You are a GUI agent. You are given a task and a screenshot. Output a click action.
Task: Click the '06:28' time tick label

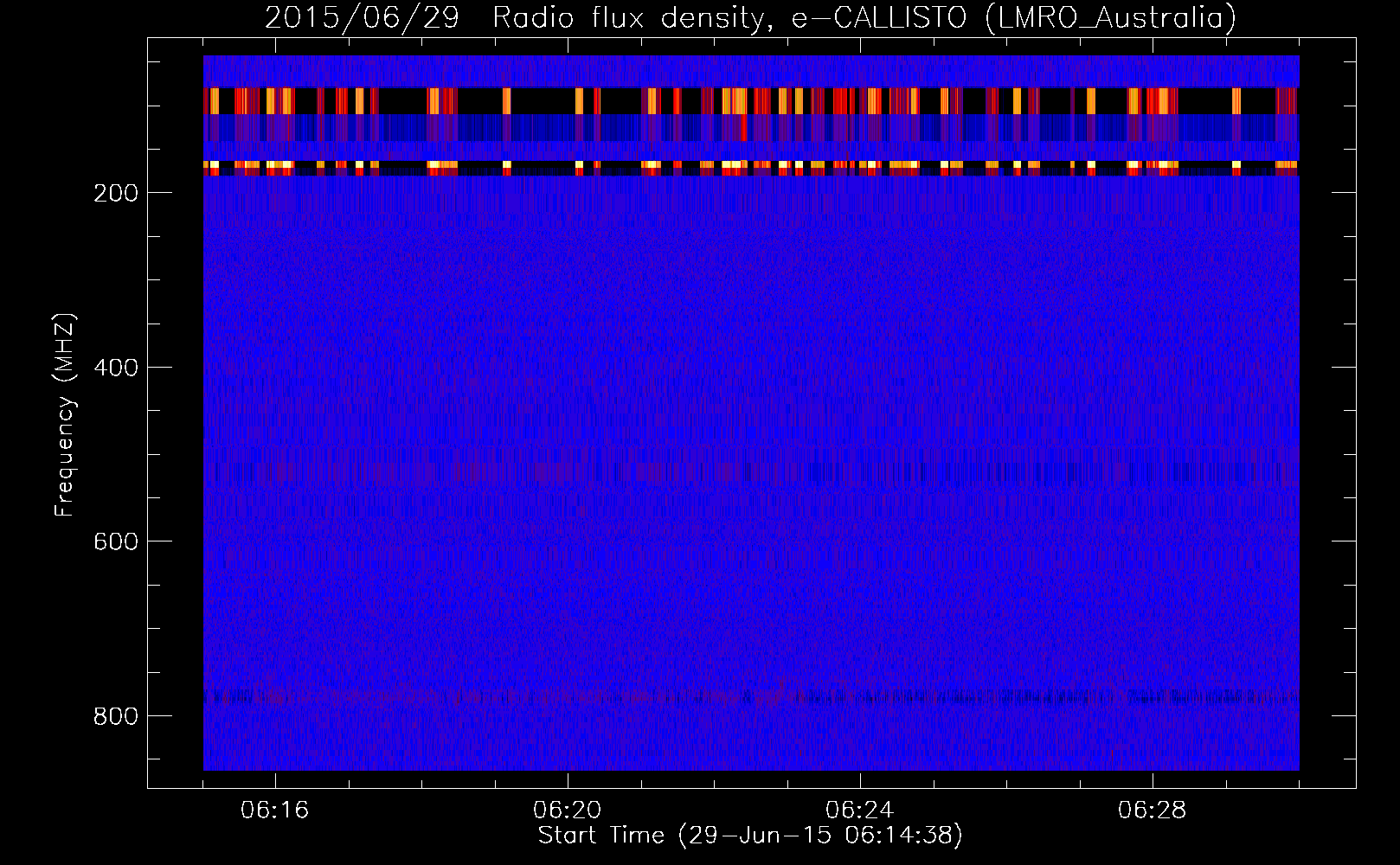pos(1153,811)
